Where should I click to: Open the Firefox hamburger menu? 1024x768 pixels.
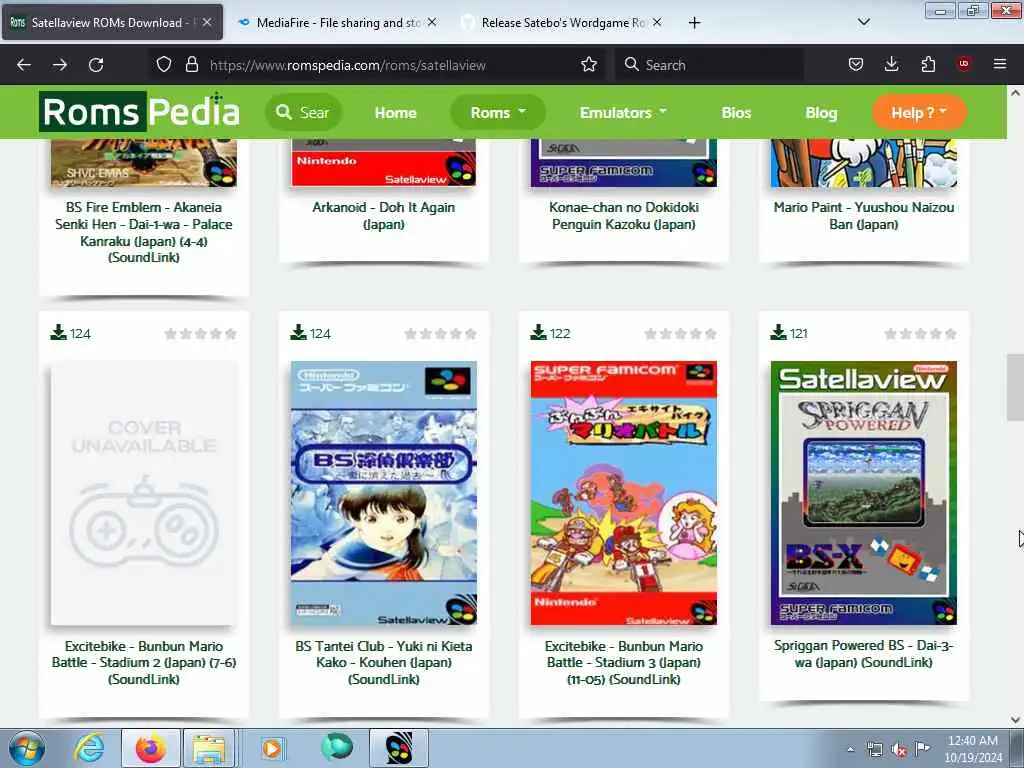pyautogui.click(x=1000, y=65)
